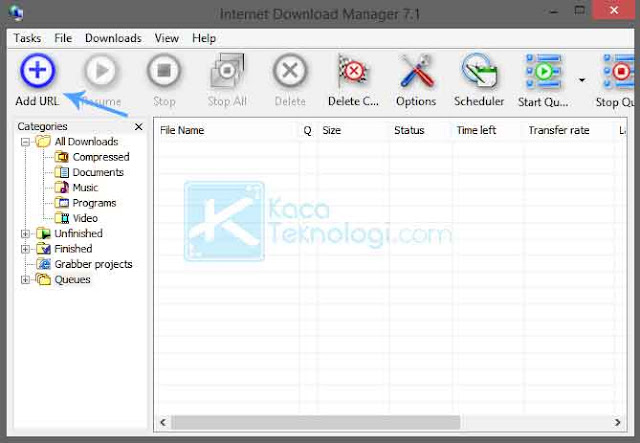The height and width of the screenshot is (443, 640).
Task: Expand the Finished tree node
Action: [25, 249]
